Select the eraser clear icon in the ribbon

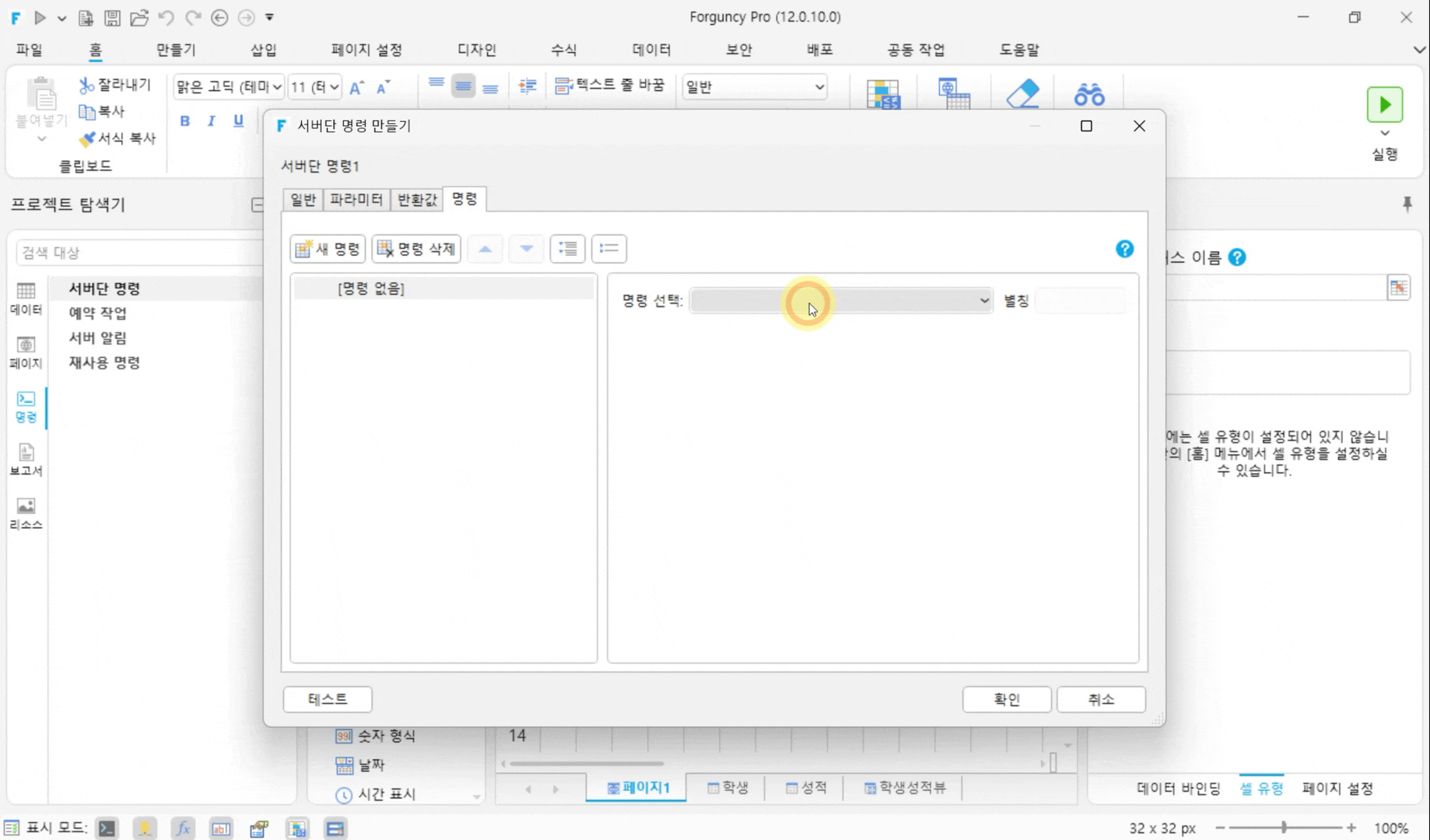1022,94
